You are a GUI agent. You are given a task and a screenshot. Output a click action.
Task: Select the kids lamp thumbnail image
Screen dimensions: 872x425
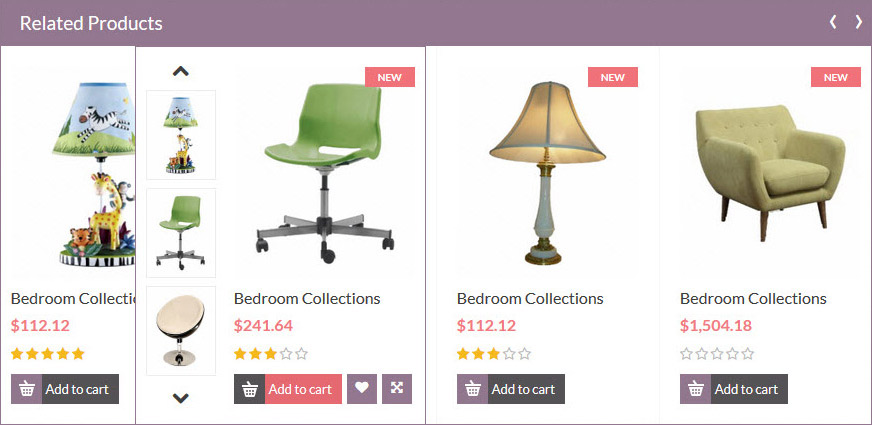point(181,135)
